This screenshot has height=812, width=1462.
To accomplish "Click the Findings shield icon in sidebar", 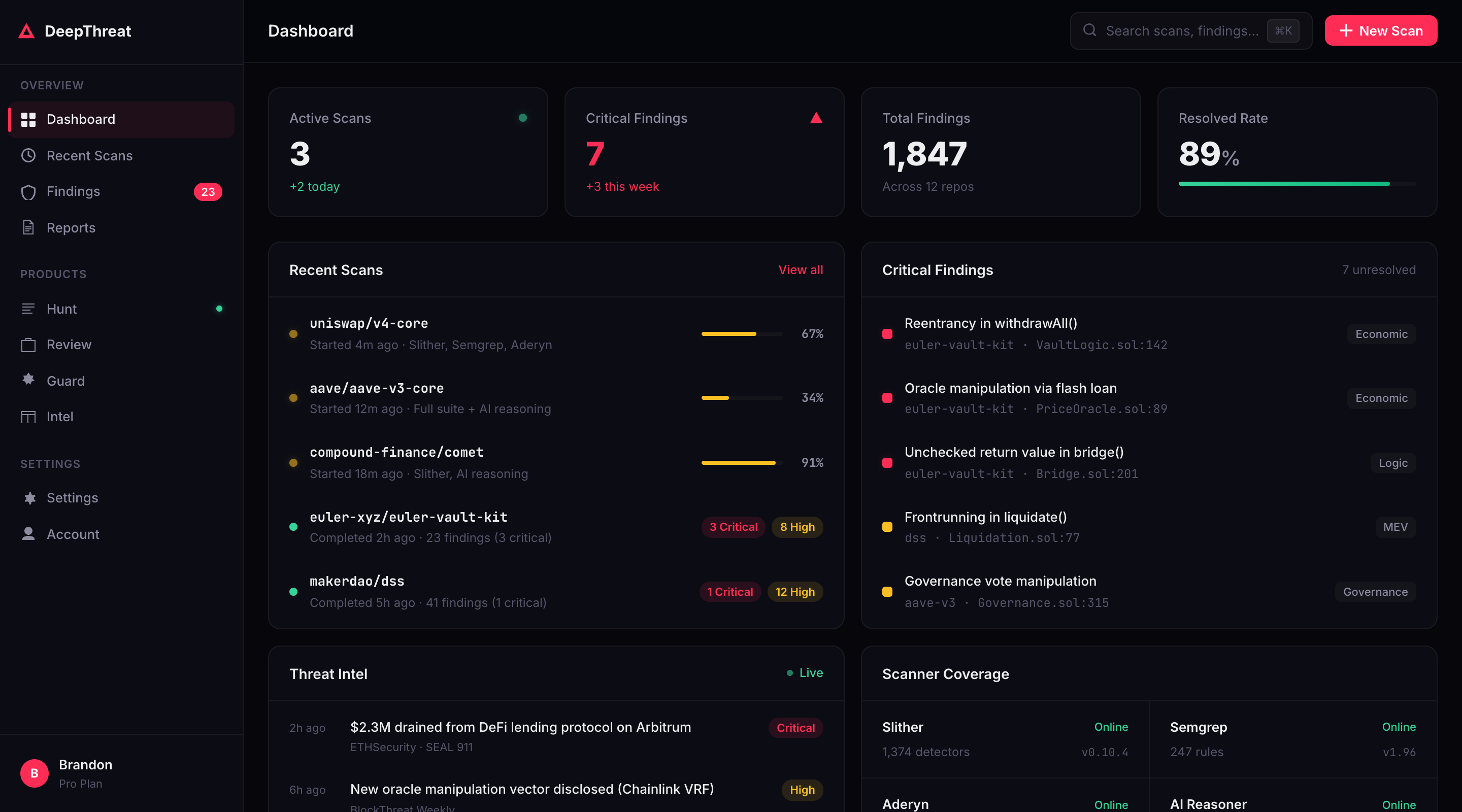I will (x=28, y=192).
